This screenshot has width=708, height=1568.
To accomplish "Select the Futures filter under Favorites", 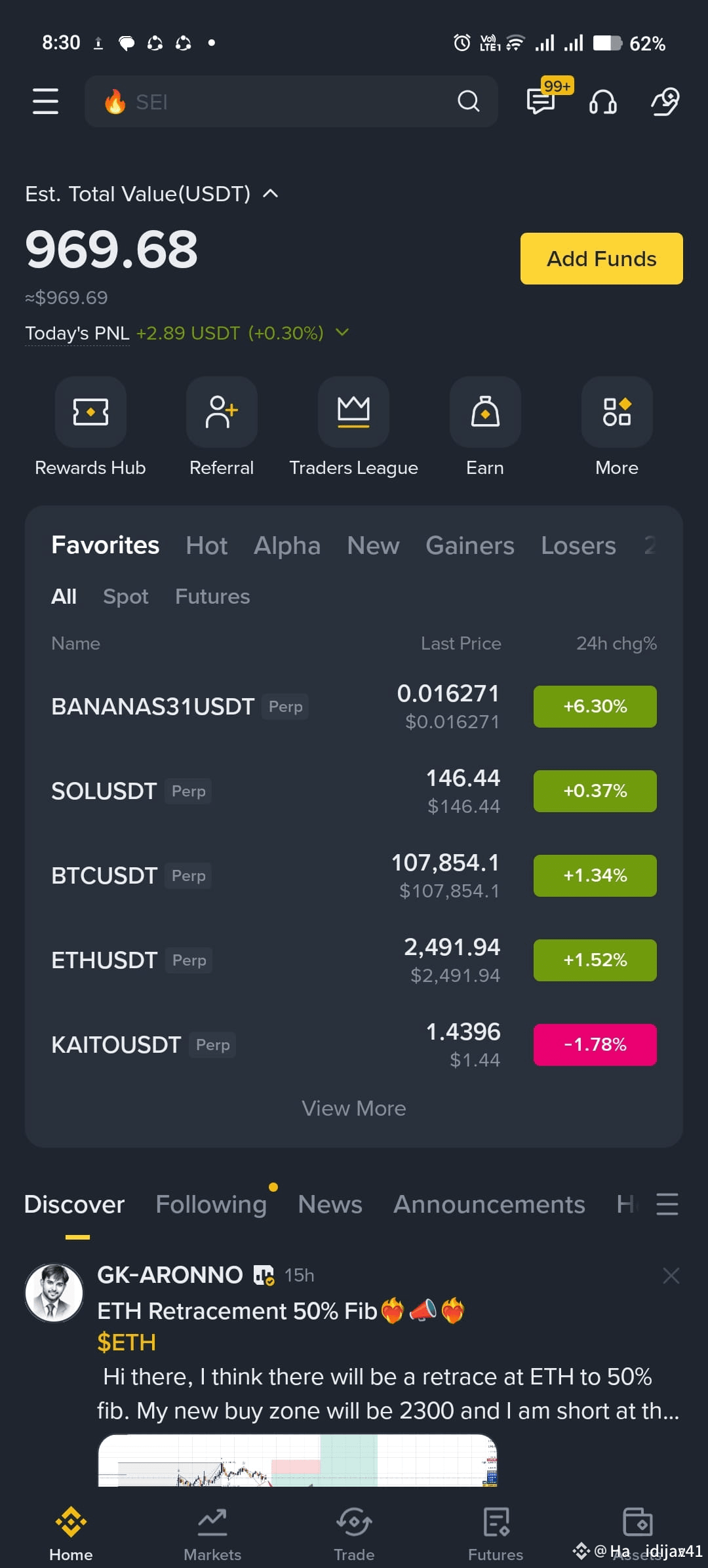I will (x=212, y=597).
